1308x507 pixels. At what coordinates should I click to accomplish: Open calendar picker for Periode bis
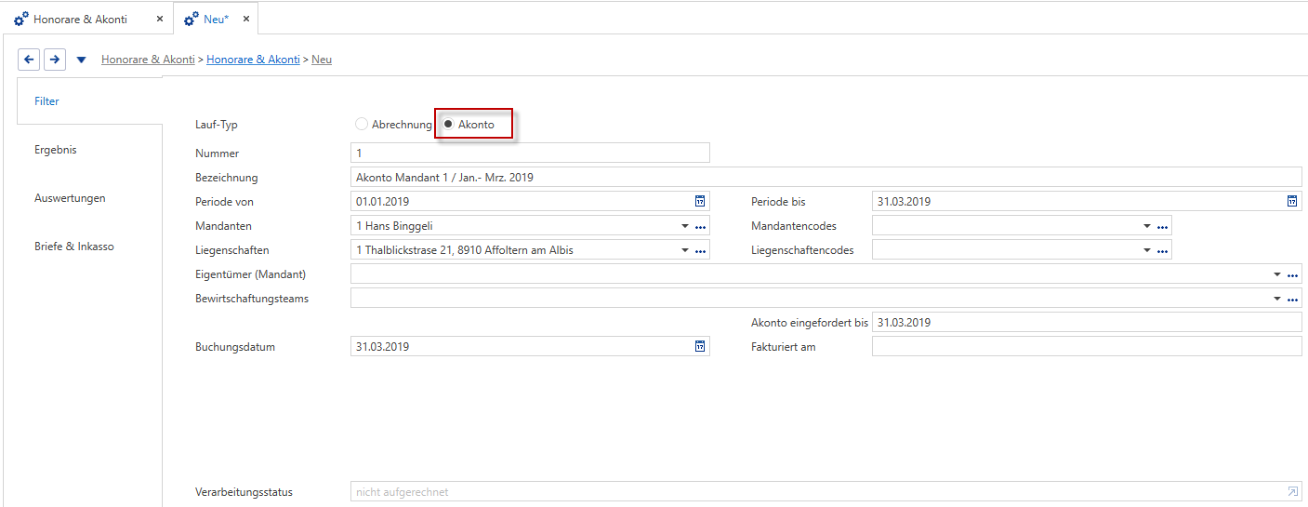[1292, 201]
